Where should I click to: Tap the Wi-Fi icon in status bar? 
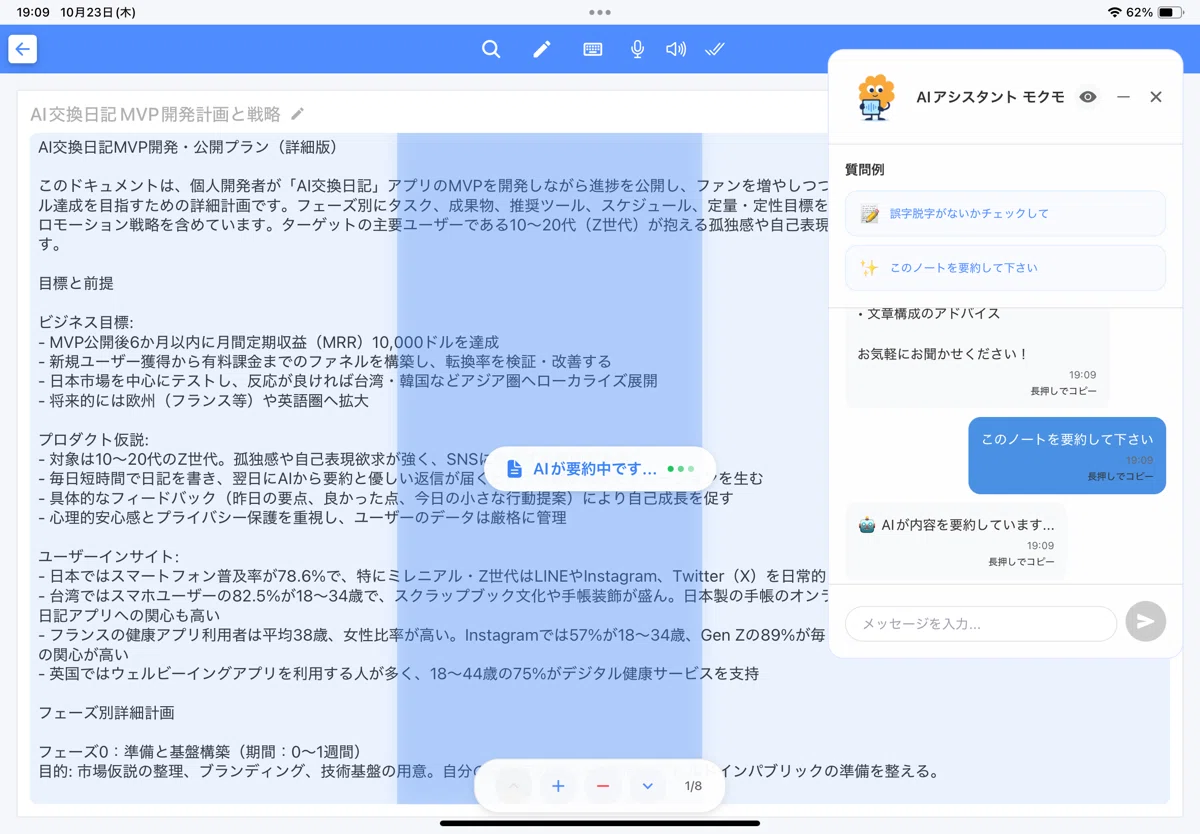[1114, 12]
